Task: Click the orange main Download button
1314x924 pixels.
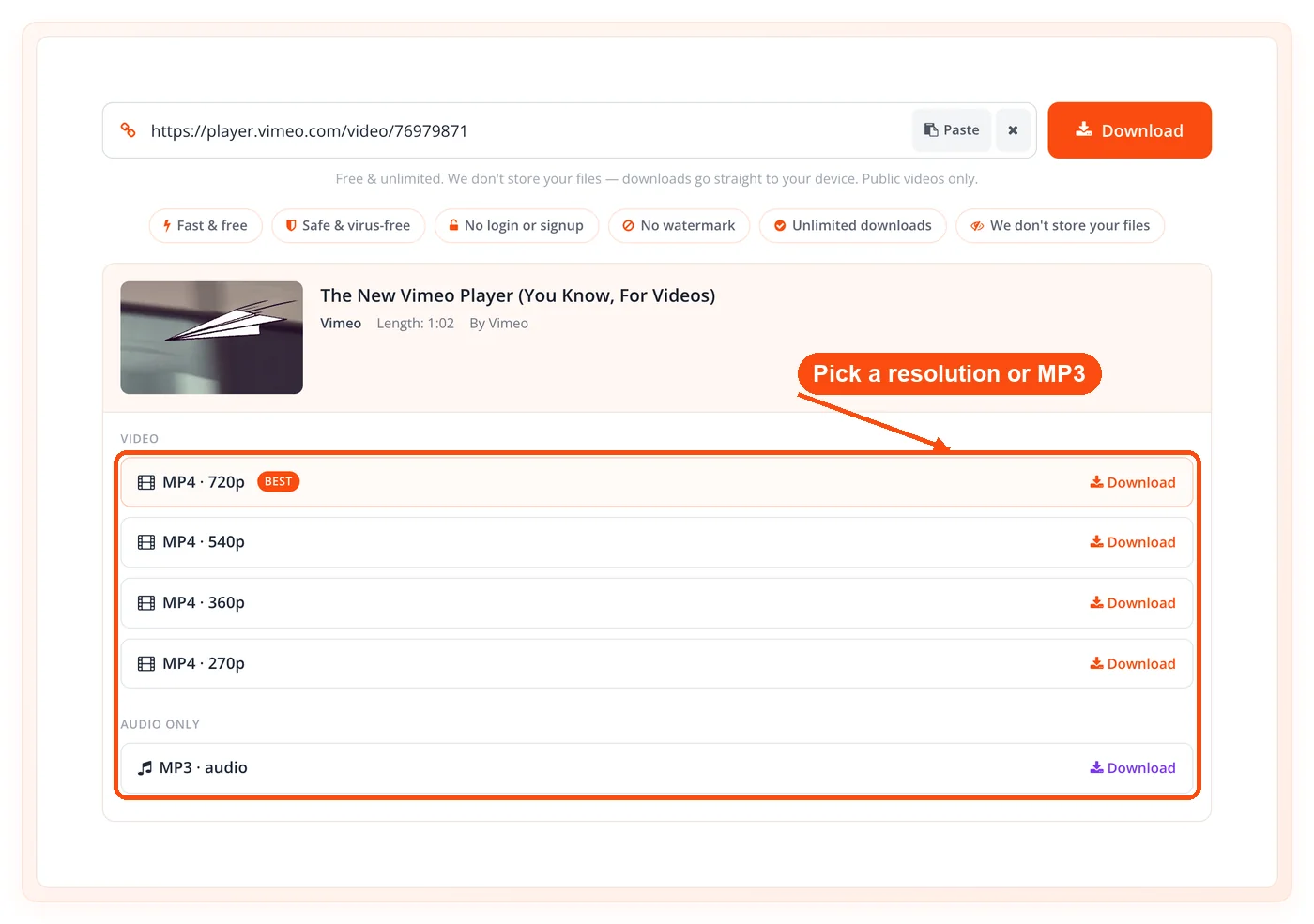Action: (1129, 130)
